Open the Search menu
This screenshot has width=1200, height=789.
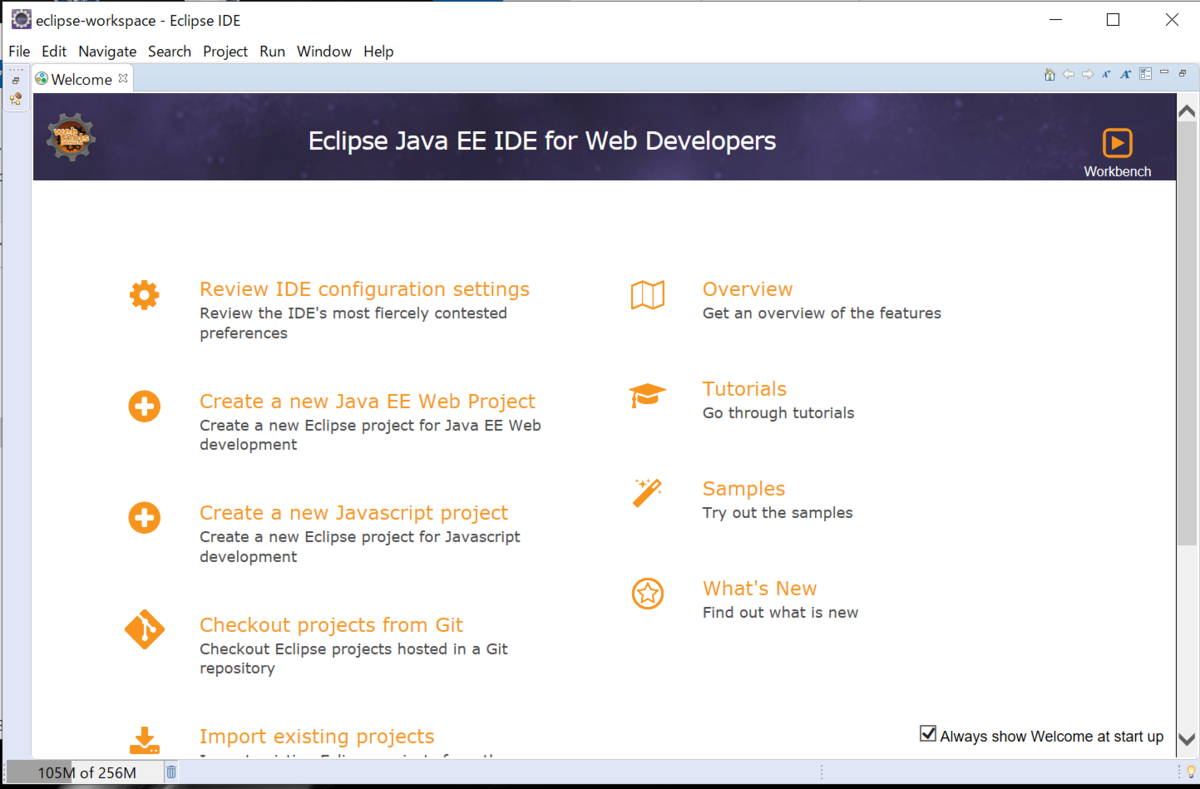click(x=169, y=51)
